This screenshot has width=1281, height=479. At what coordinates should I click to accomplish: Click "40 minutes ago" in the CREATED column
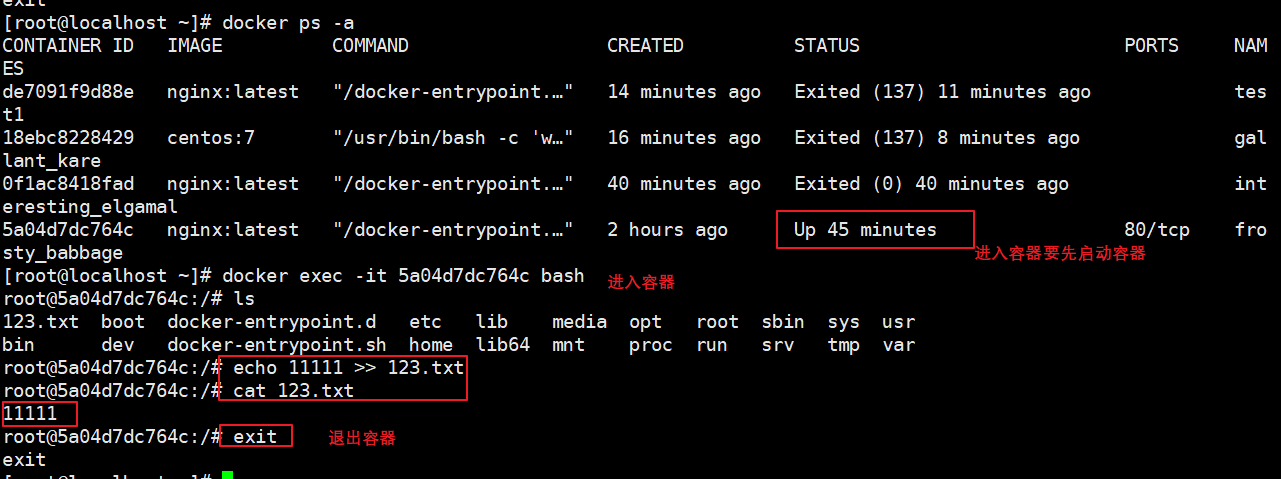point(684,183)
